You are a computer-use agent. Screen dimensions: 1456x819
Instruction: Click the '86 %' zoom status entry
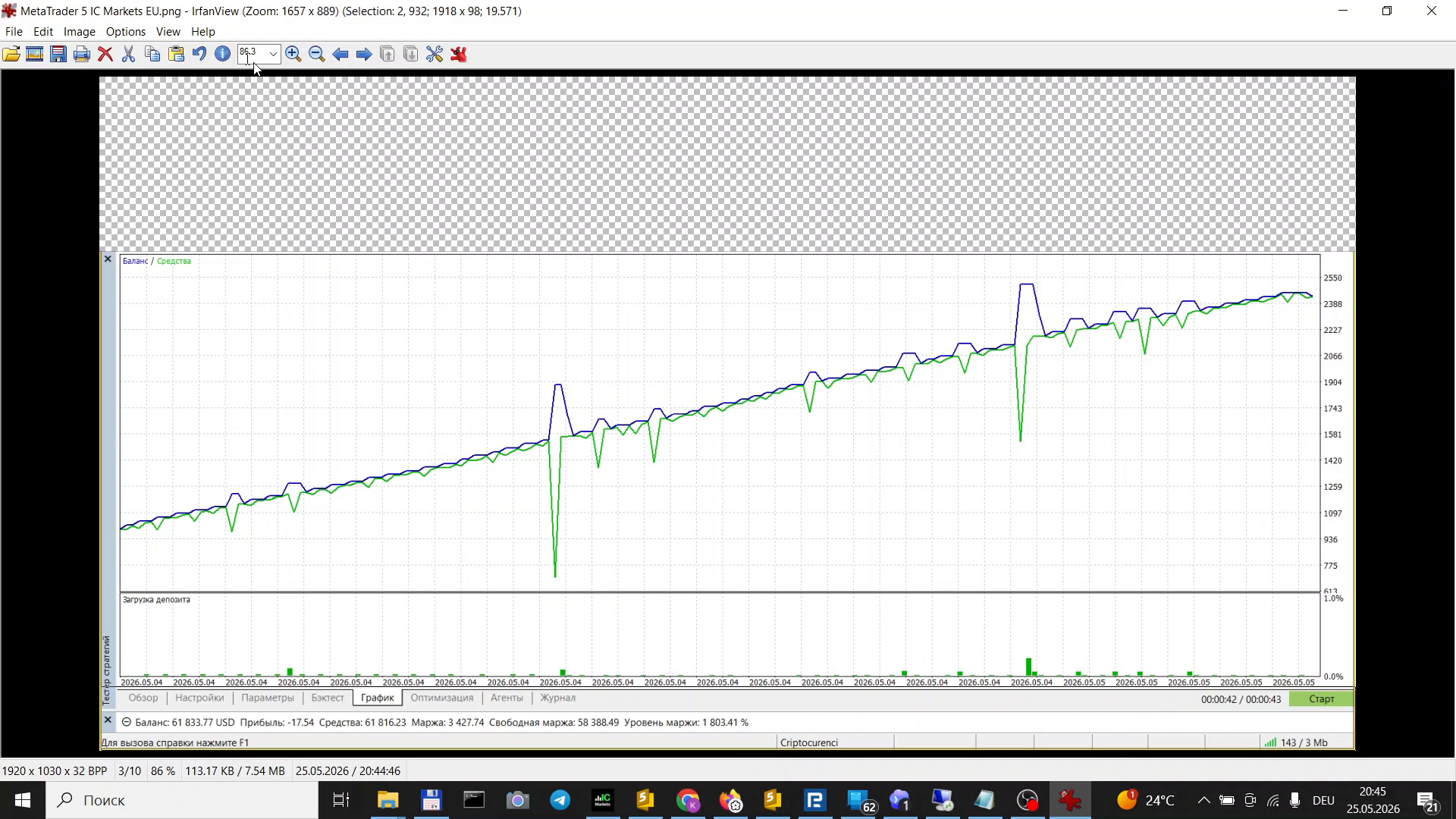(x=163, y=771)
